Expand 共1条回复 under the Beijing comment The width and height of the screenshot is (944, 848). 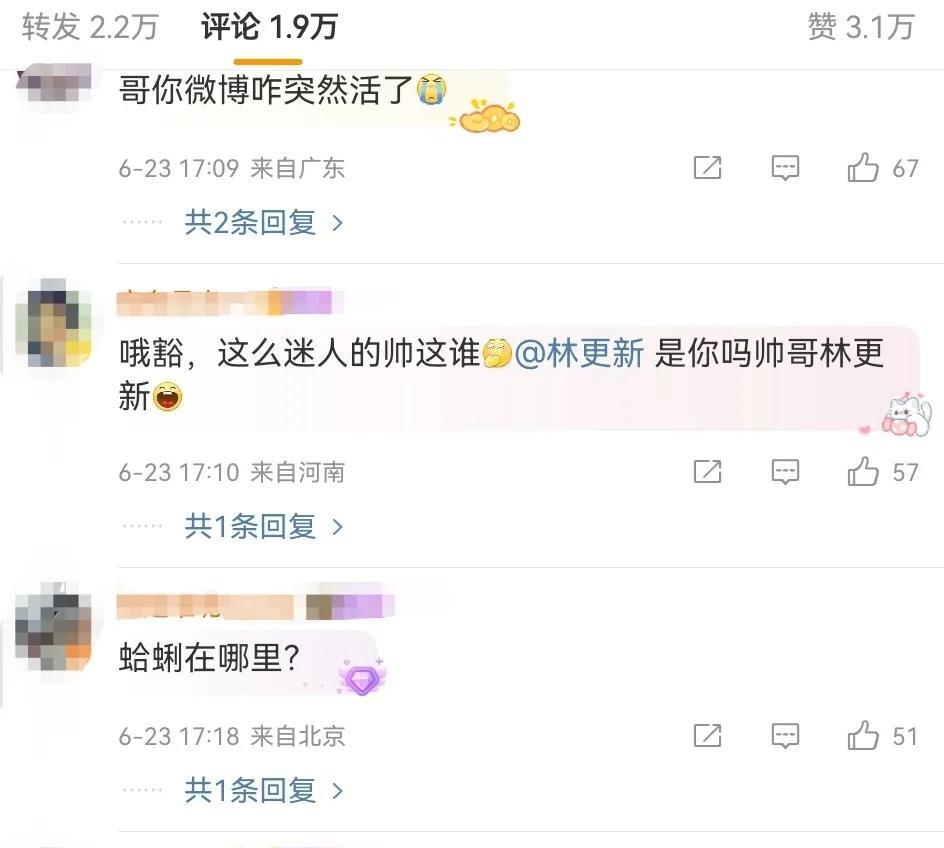(264, 790)
